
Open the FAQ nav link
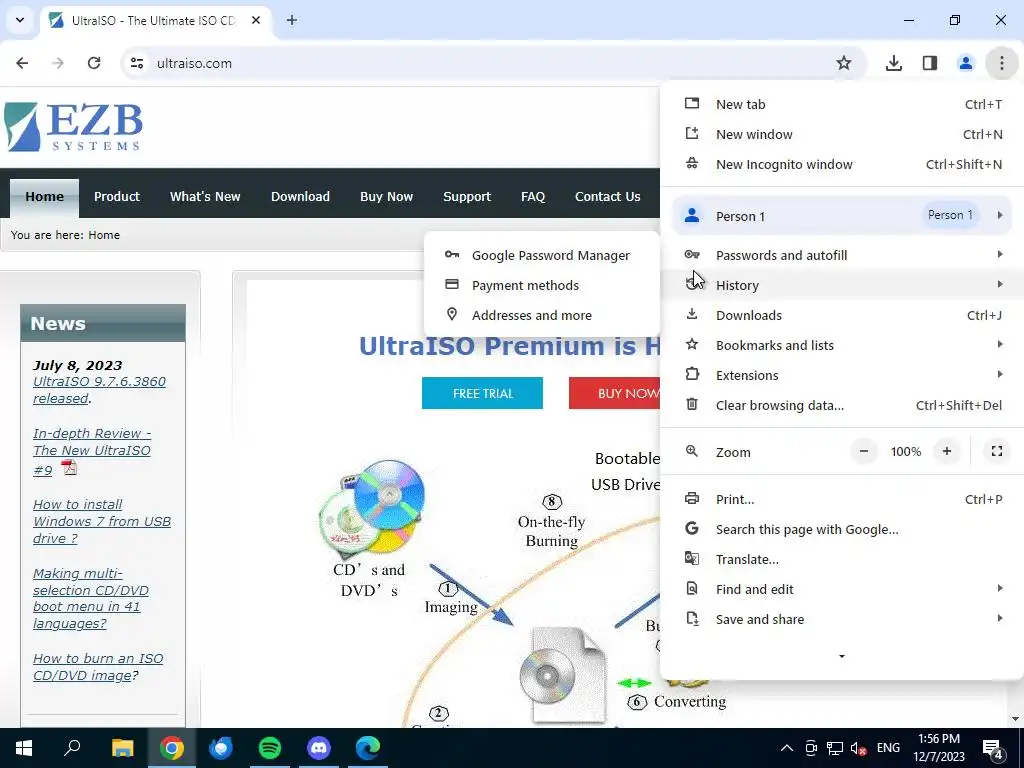(533, 197)
